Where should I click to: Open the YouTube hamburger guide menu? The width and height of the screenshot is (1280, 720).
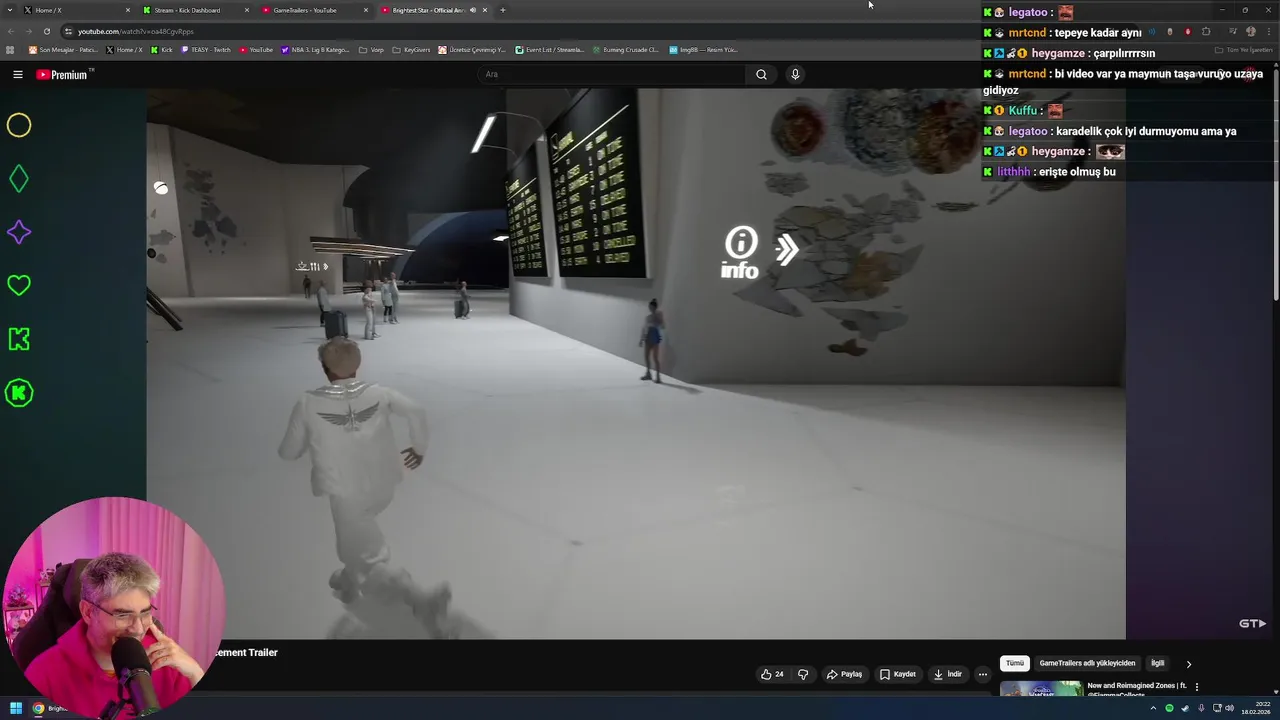(x=17, y=74)
